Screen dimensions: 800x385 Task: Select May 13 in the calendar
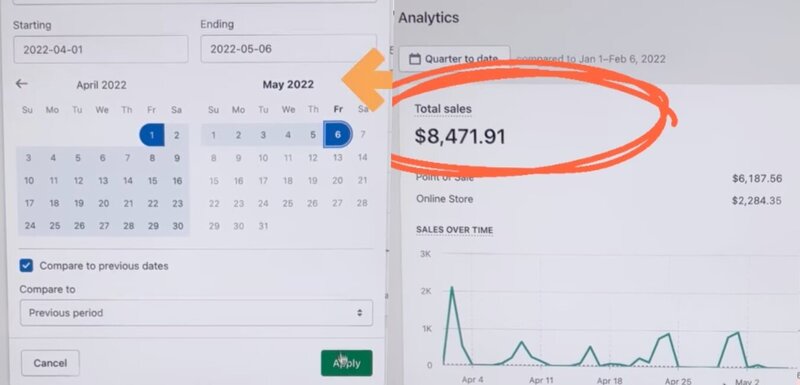click(x=338, y=158)
